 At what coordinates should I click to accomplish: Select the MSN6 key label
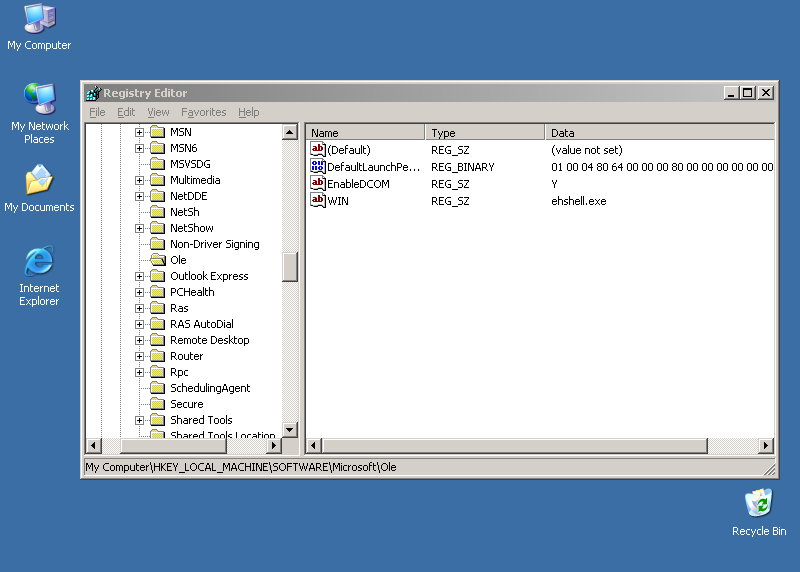point(184,148)
